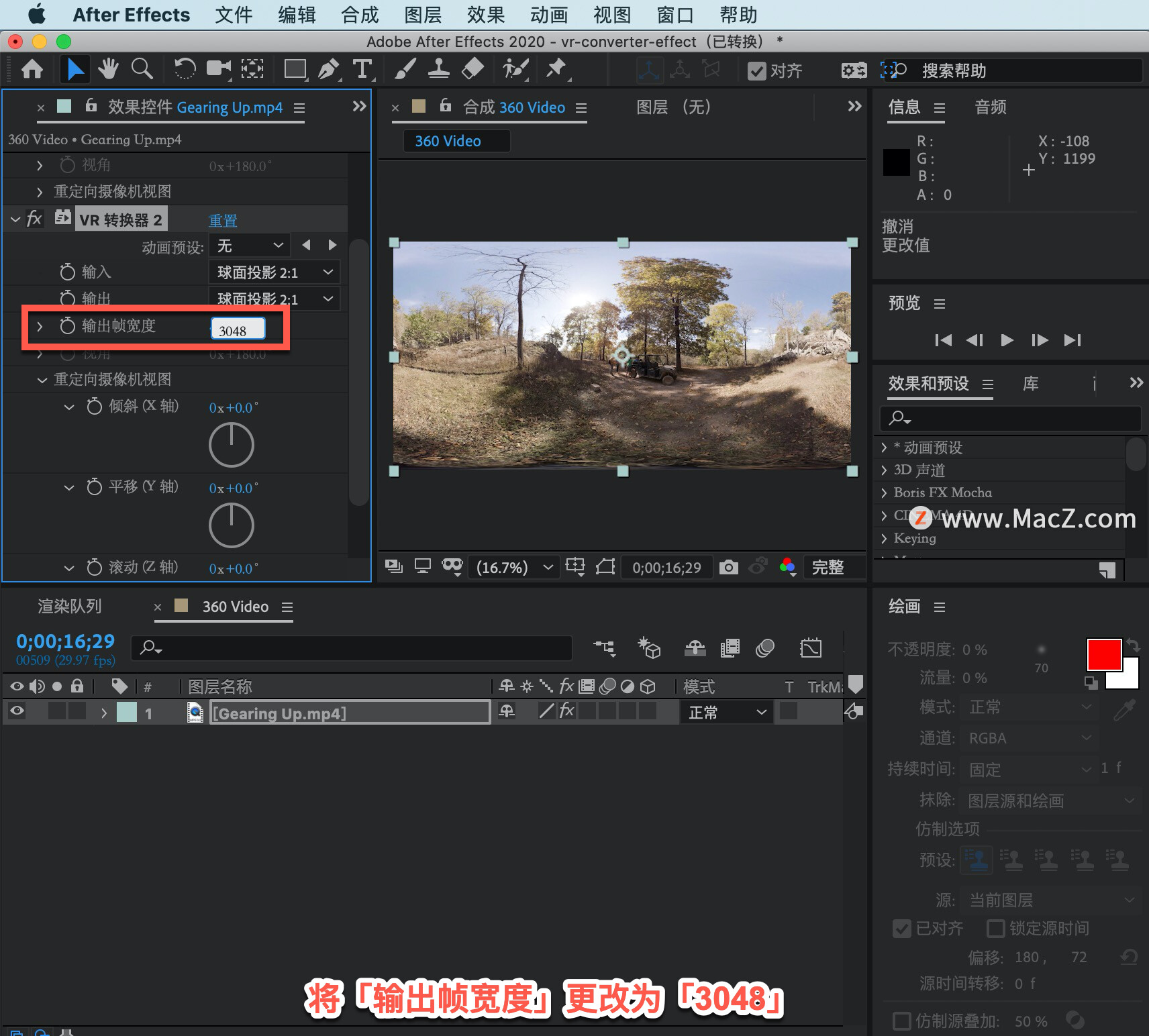Select the Hand tool
This screenshot has width=1149, height=1036.
107,69
